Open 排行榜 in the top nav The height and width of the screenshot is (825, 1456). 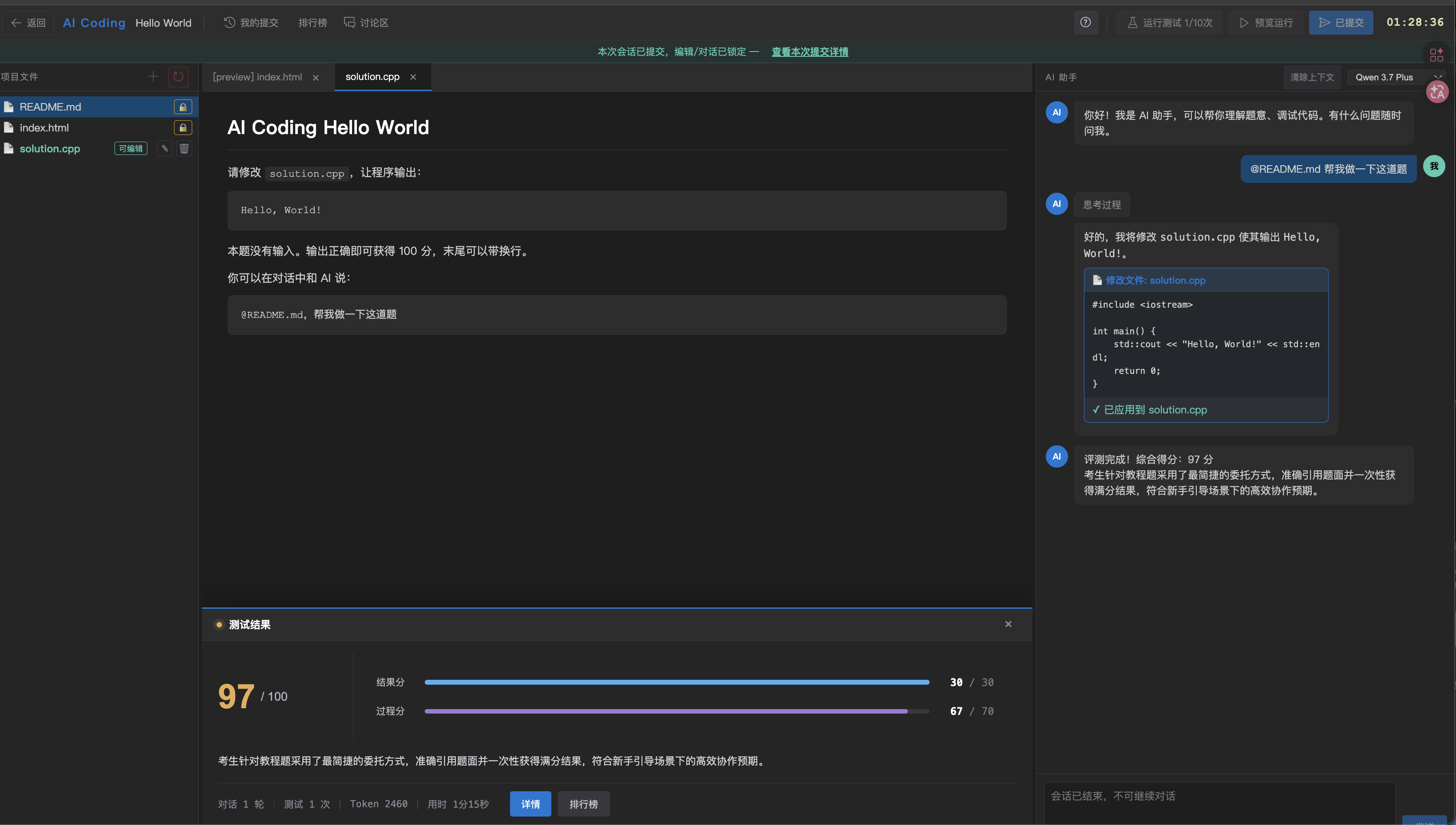coord(313,23)
